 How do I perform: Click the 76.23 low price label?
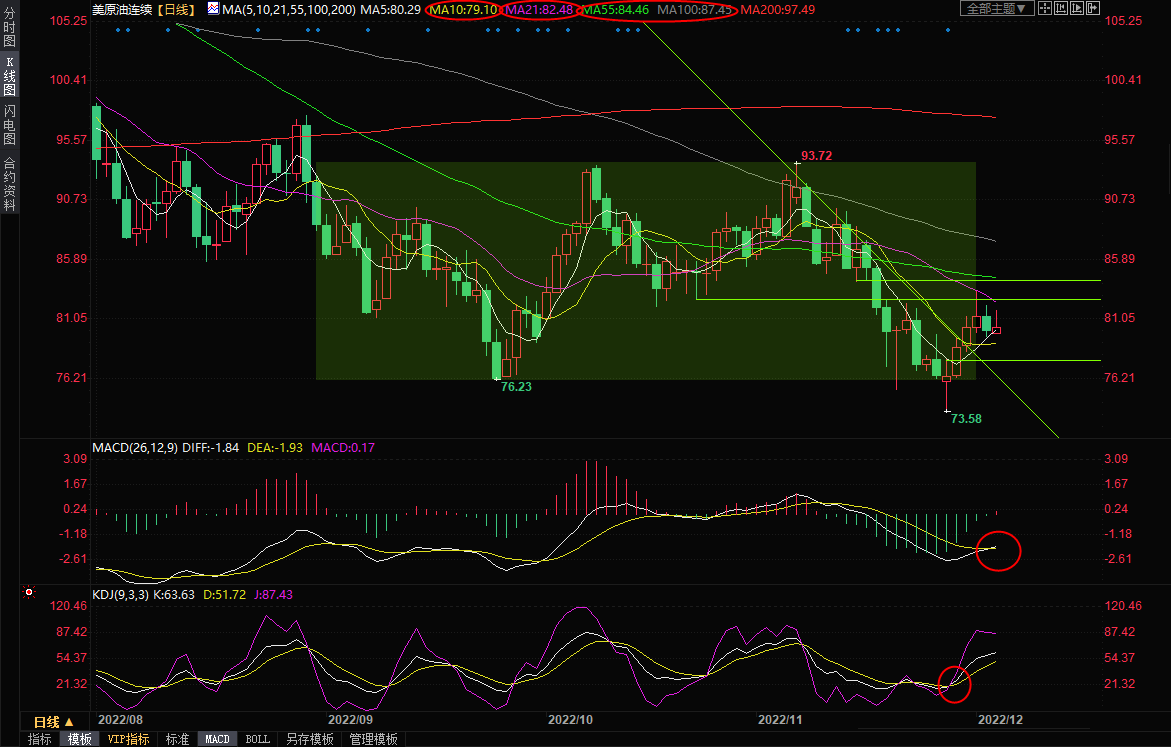tap(515, 386)
